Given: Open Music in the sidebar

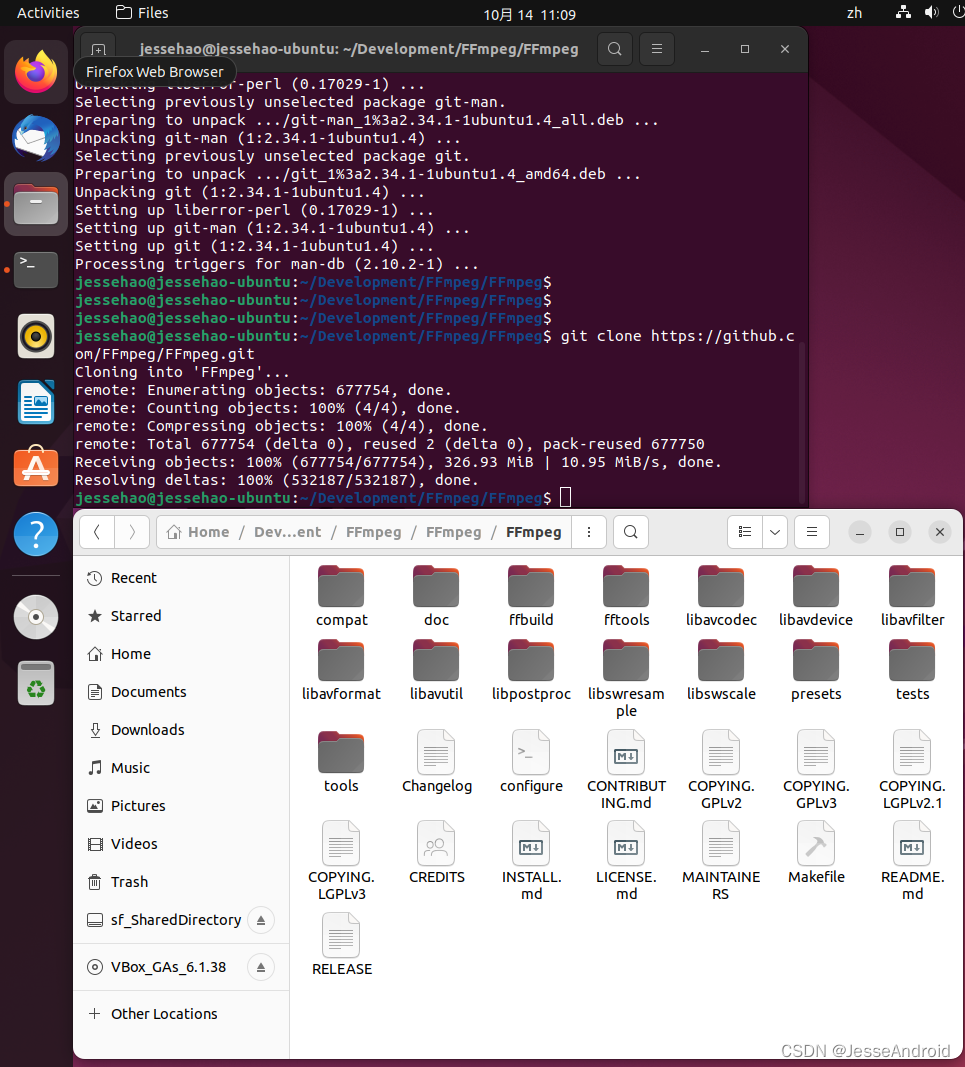Looking at the screenshot, I should pos(181,768).
